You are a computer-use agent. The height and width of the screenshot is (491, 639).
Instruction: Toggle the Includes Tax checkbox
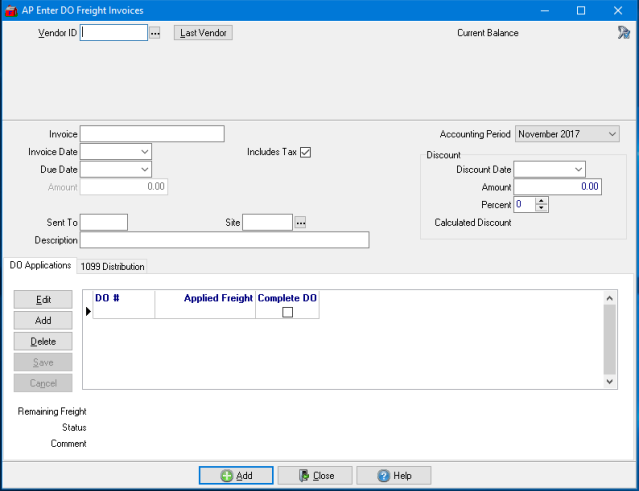tap(306, 152)
